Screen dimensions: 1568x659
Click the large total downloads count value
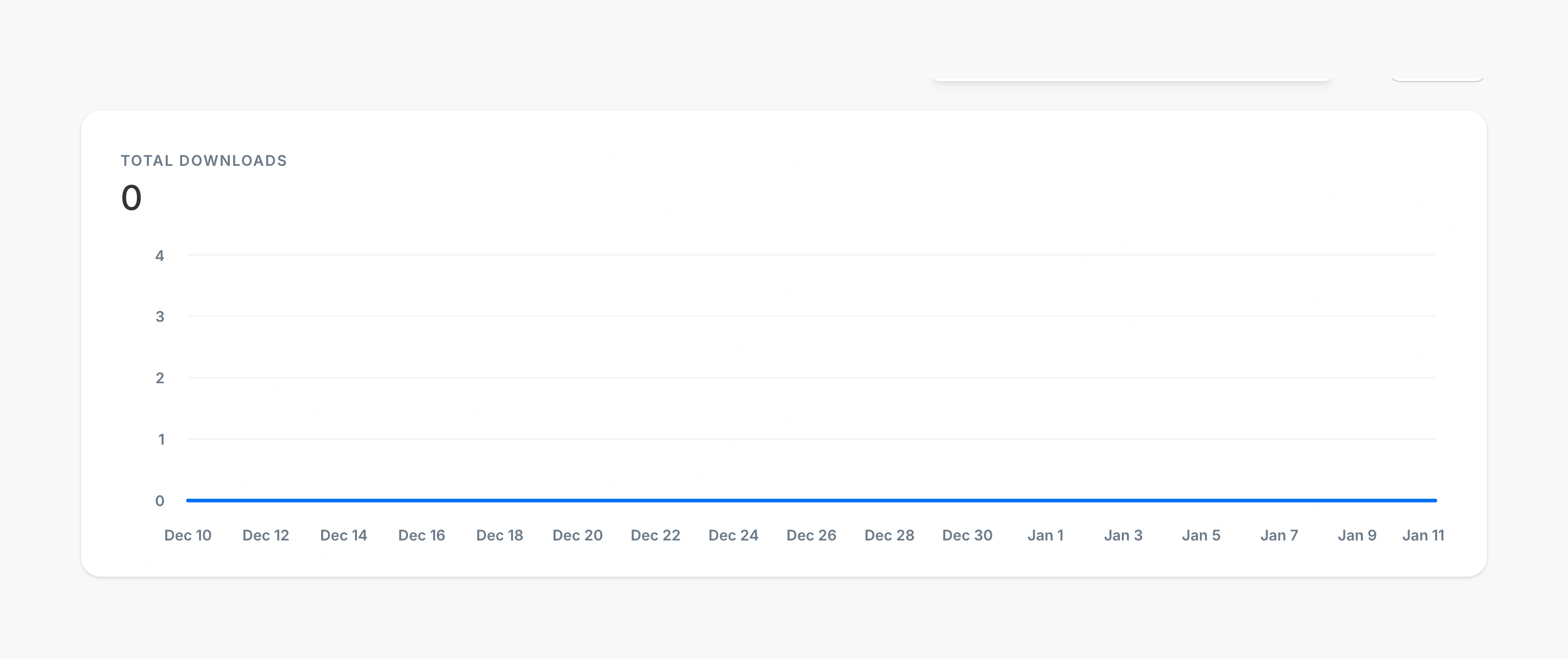click(131, 198)
